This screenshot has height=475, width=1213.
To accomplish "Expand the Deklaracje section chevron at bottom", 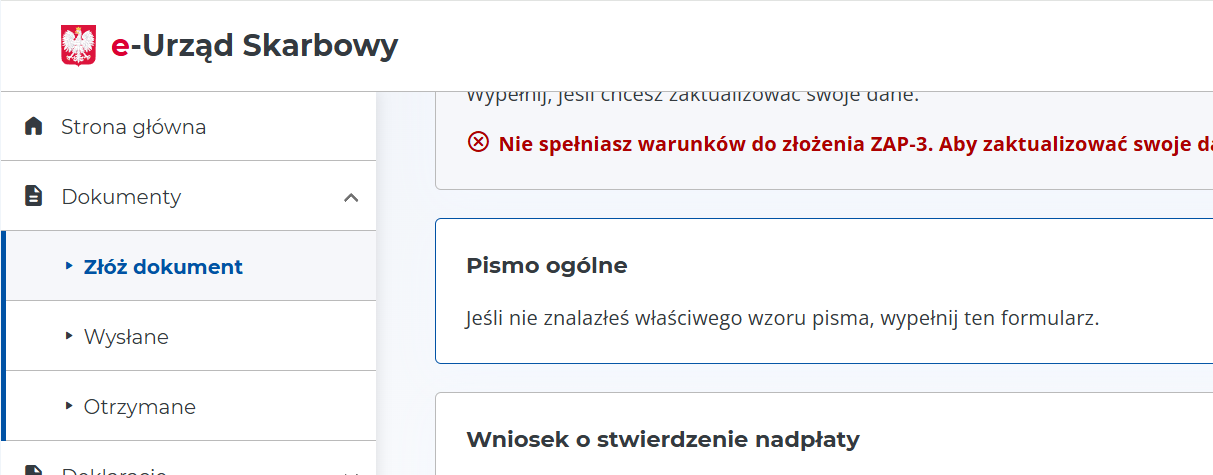I will click(351, 471).
